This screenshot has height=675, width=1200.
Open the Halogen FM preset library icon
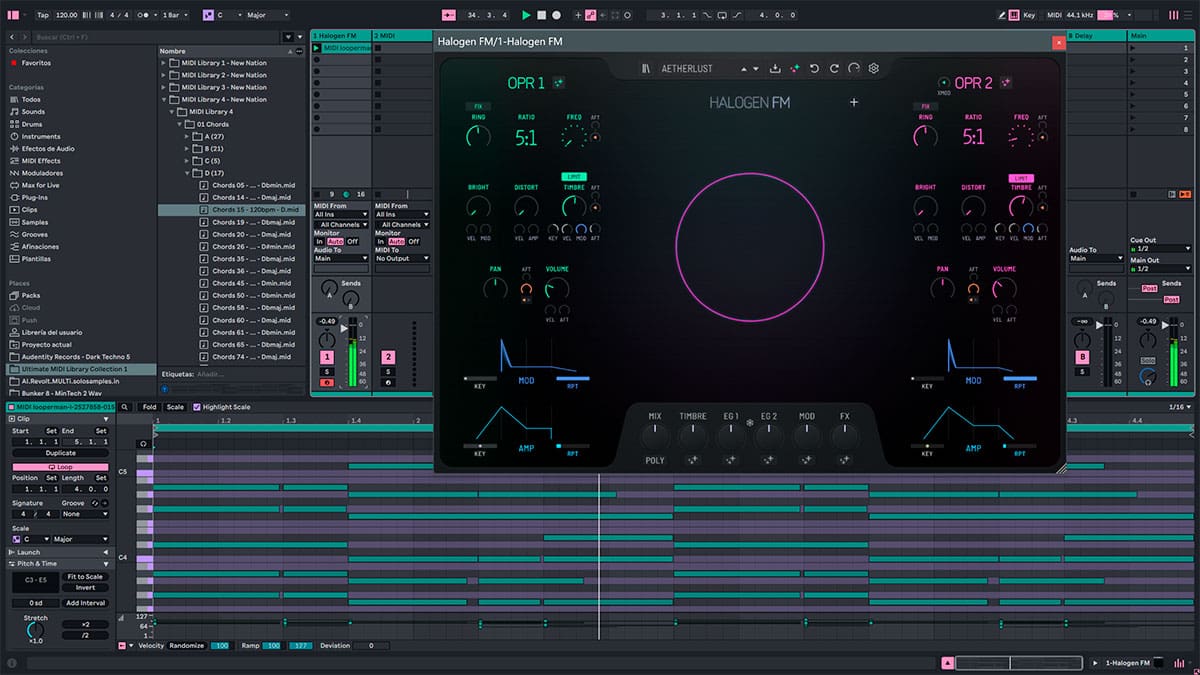(647, 68)
